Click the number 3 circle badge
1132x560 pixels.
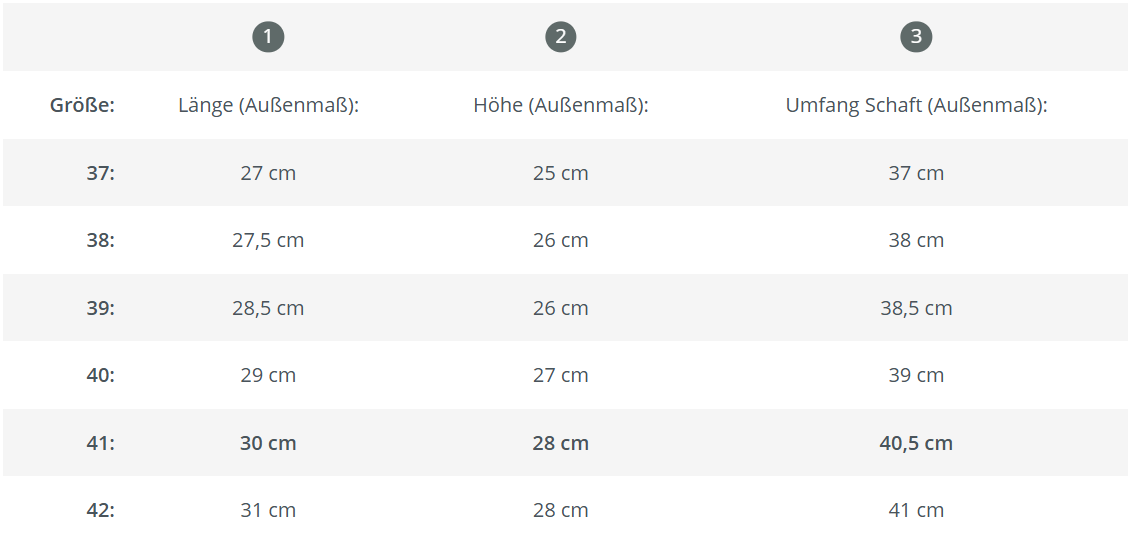pos(916,38)
